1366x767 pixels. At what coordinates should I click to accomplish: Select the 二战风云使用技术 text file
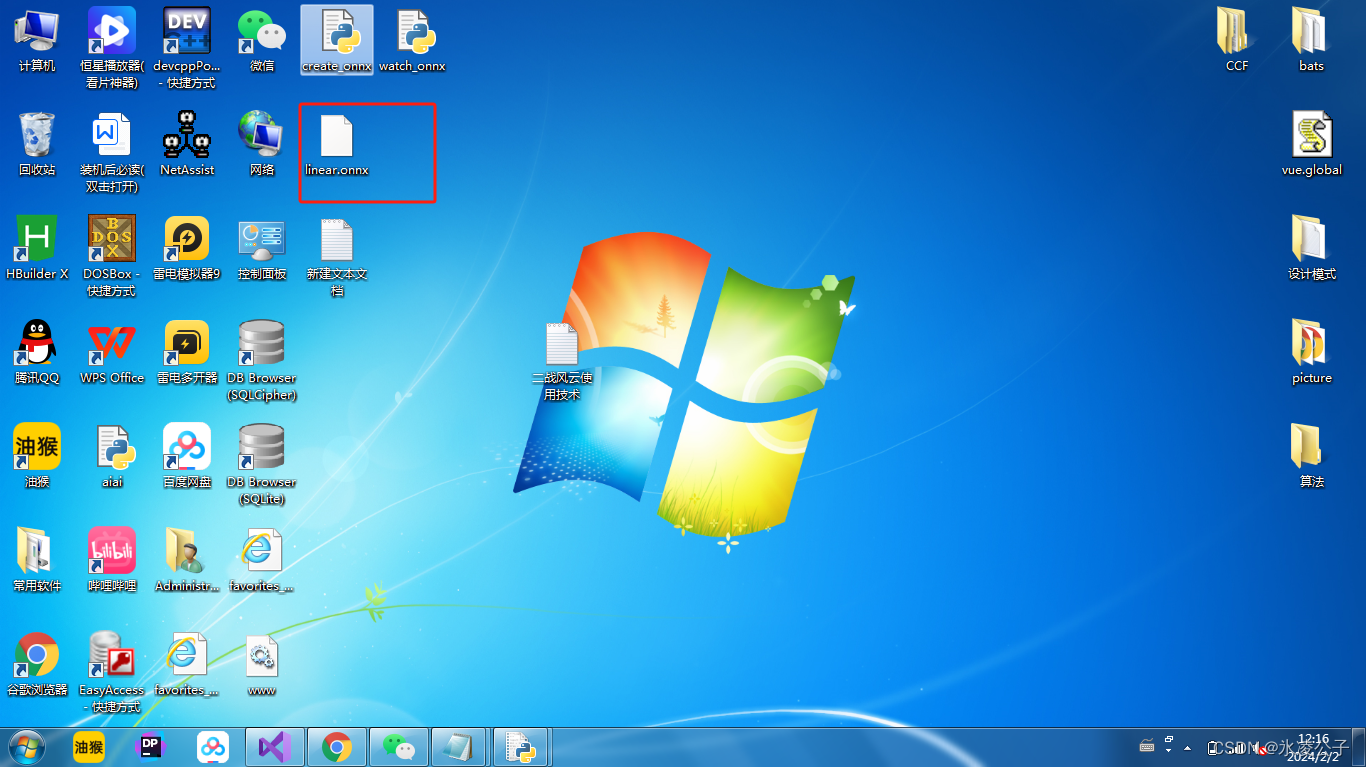562,362
